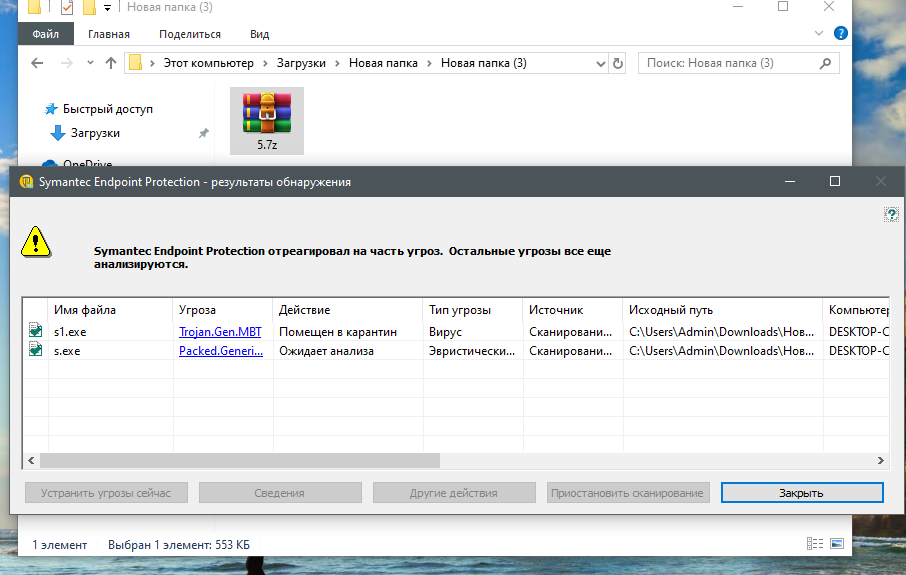Click Symantec shield icon in dialog title bar
This screenshot has height=575, width=906.
[x=26, y=181]
